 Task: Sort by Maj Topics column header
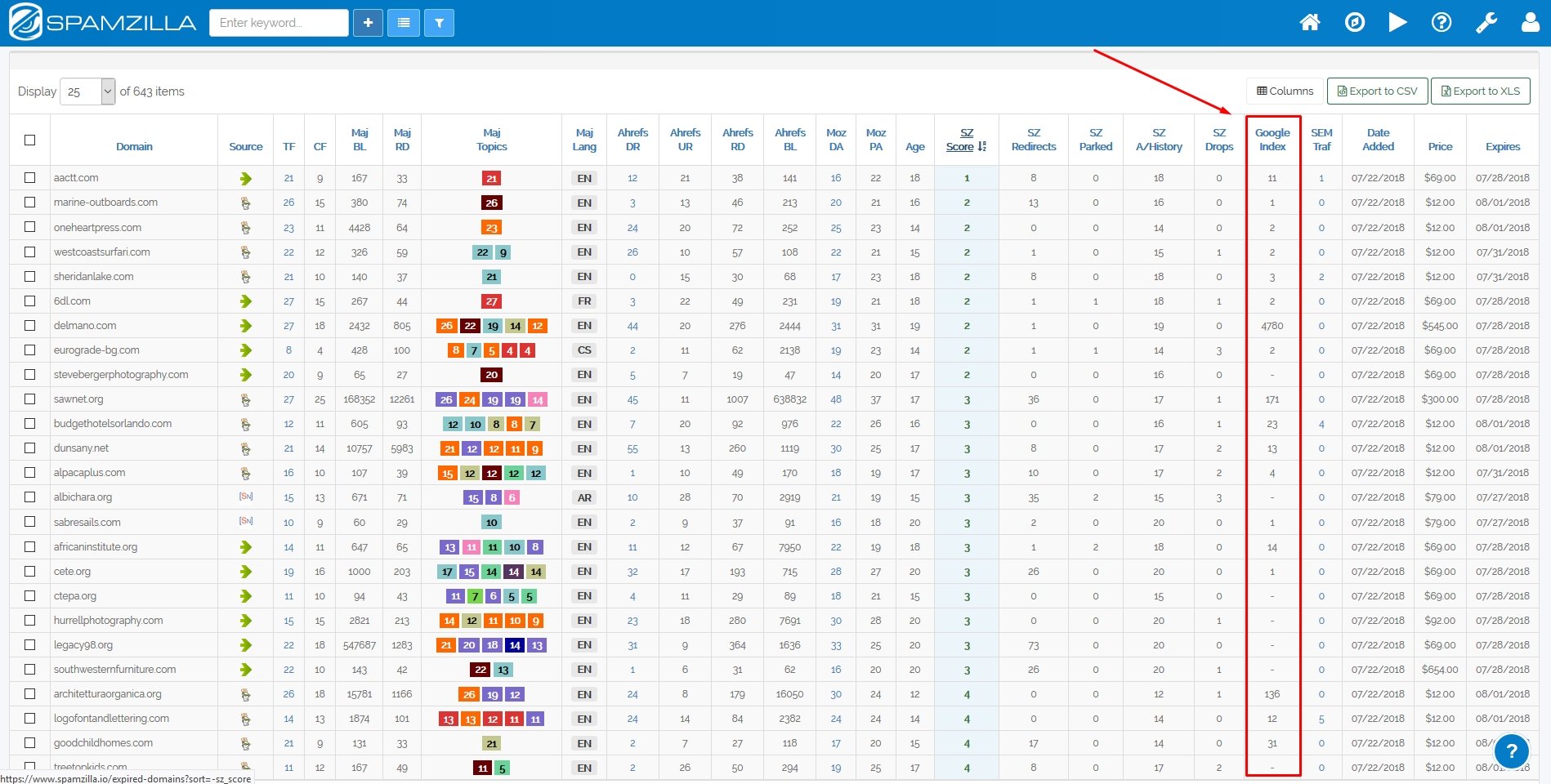point(491,140)
